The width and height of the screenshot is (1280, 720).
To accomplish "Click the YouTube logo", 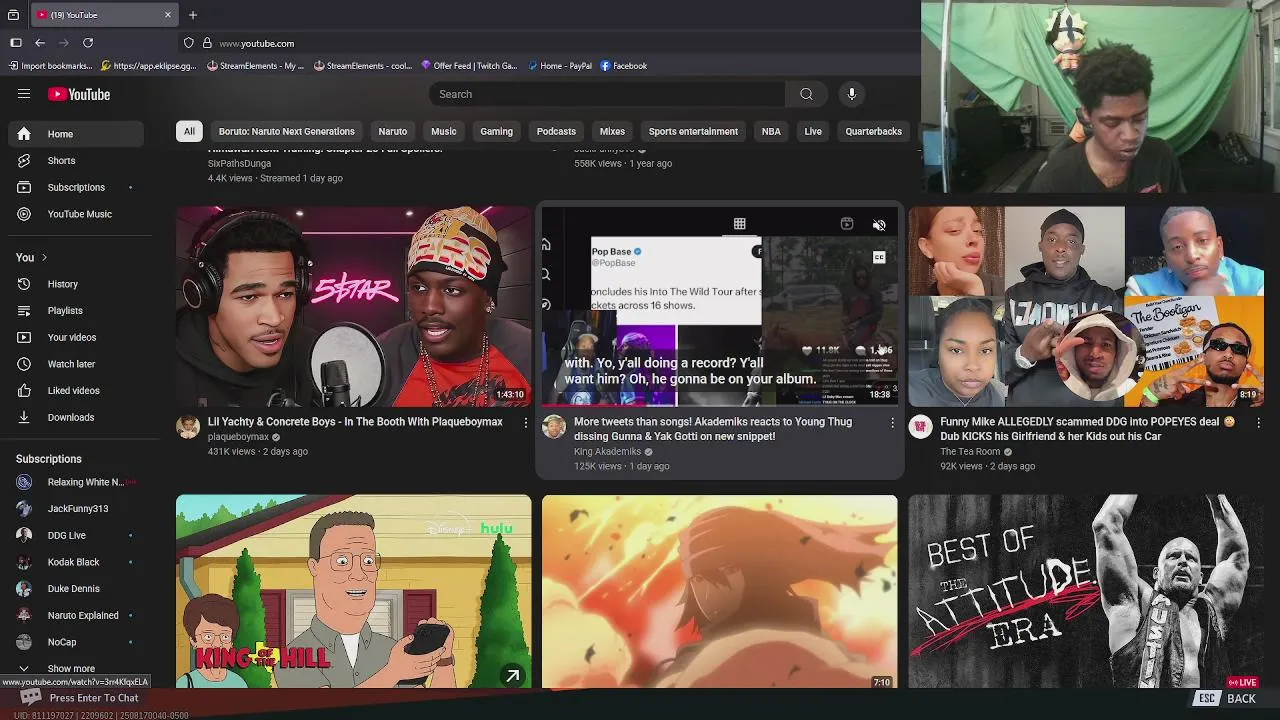I will pyautogui.click(x=79, y=94).
